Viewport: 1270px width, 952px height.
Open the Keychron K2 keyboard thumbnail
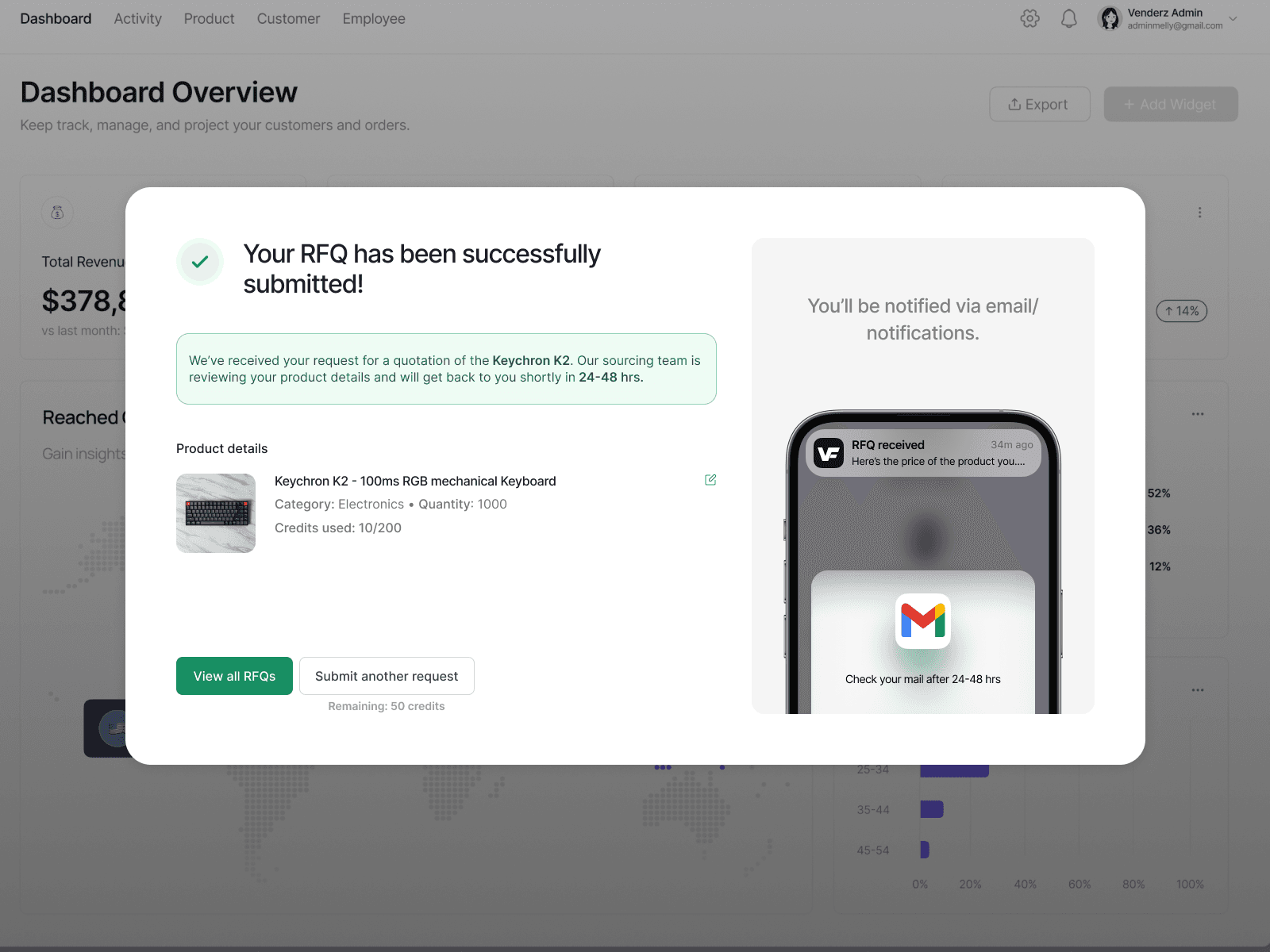coord(216,513)
